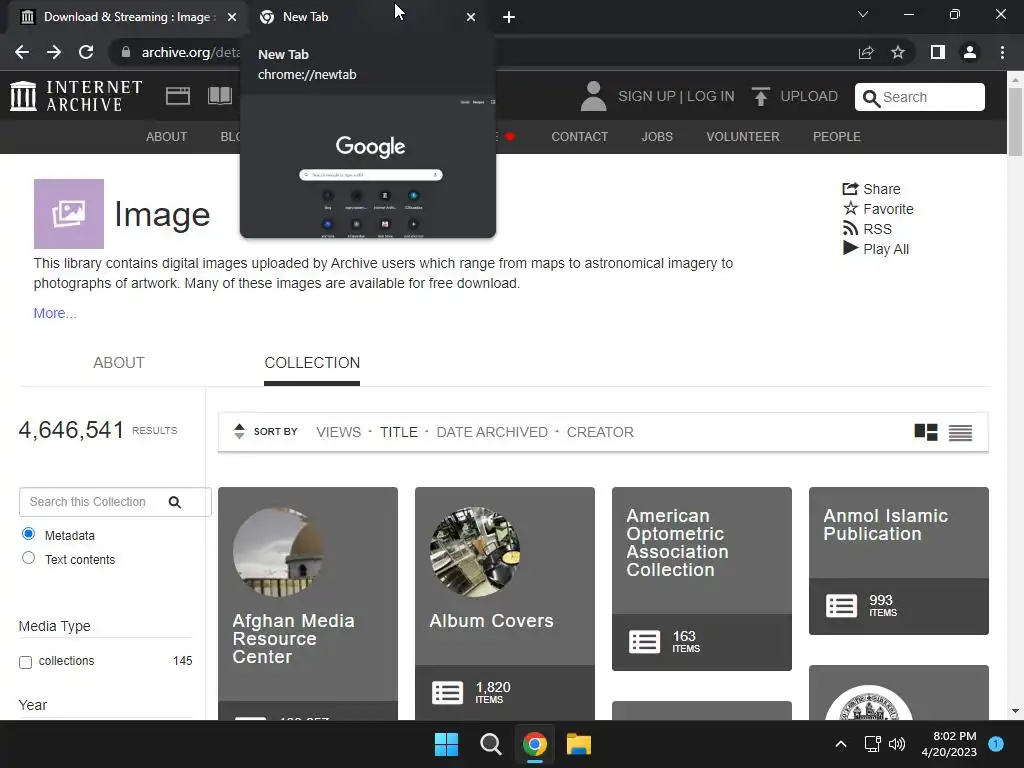1024x768 pixels.
Task: Open the Anmol Islamic Publication card
Action: click(x=899, y=560)
